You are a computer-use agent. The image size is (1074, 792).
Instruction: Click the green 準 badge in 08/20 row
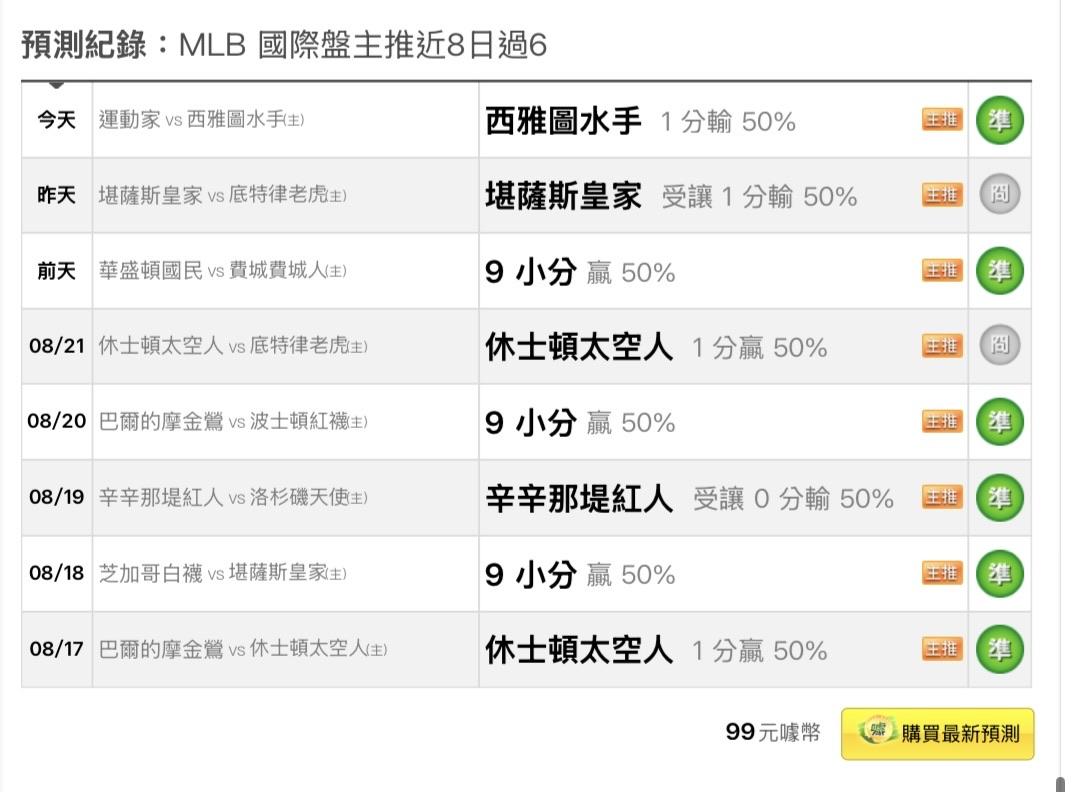[x=999, y=422]
